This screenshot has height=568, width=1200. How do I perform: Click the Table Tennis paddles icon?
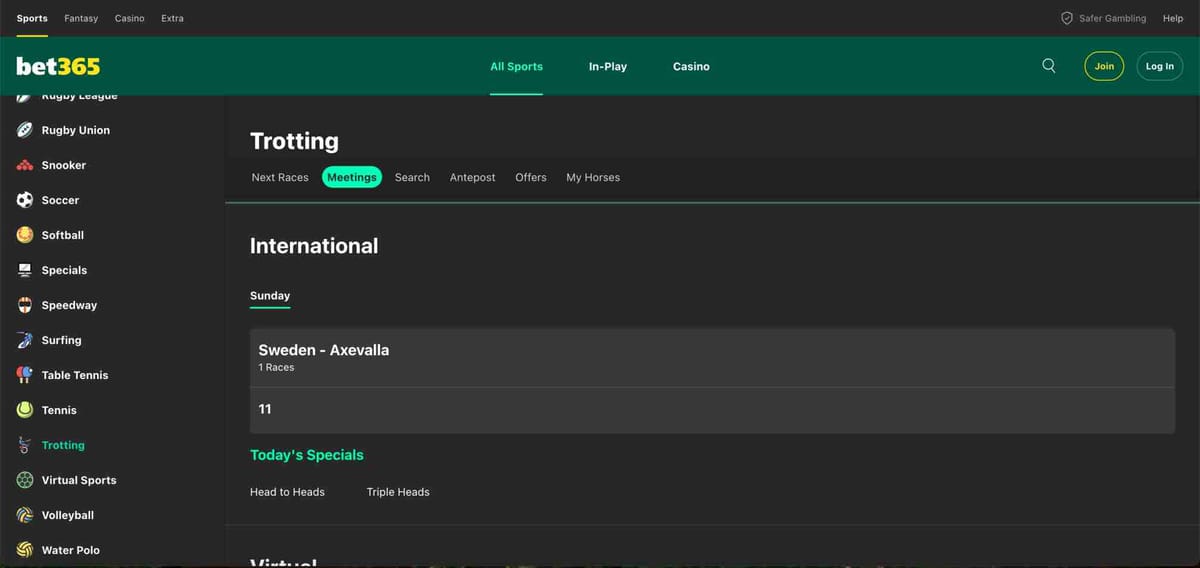[25, 375]
